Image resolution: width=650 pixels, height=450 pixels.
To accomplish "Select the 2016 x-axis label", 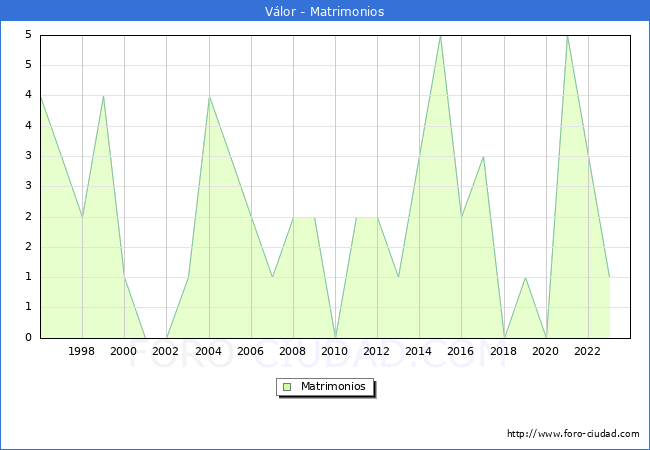I will click(461, 351).
